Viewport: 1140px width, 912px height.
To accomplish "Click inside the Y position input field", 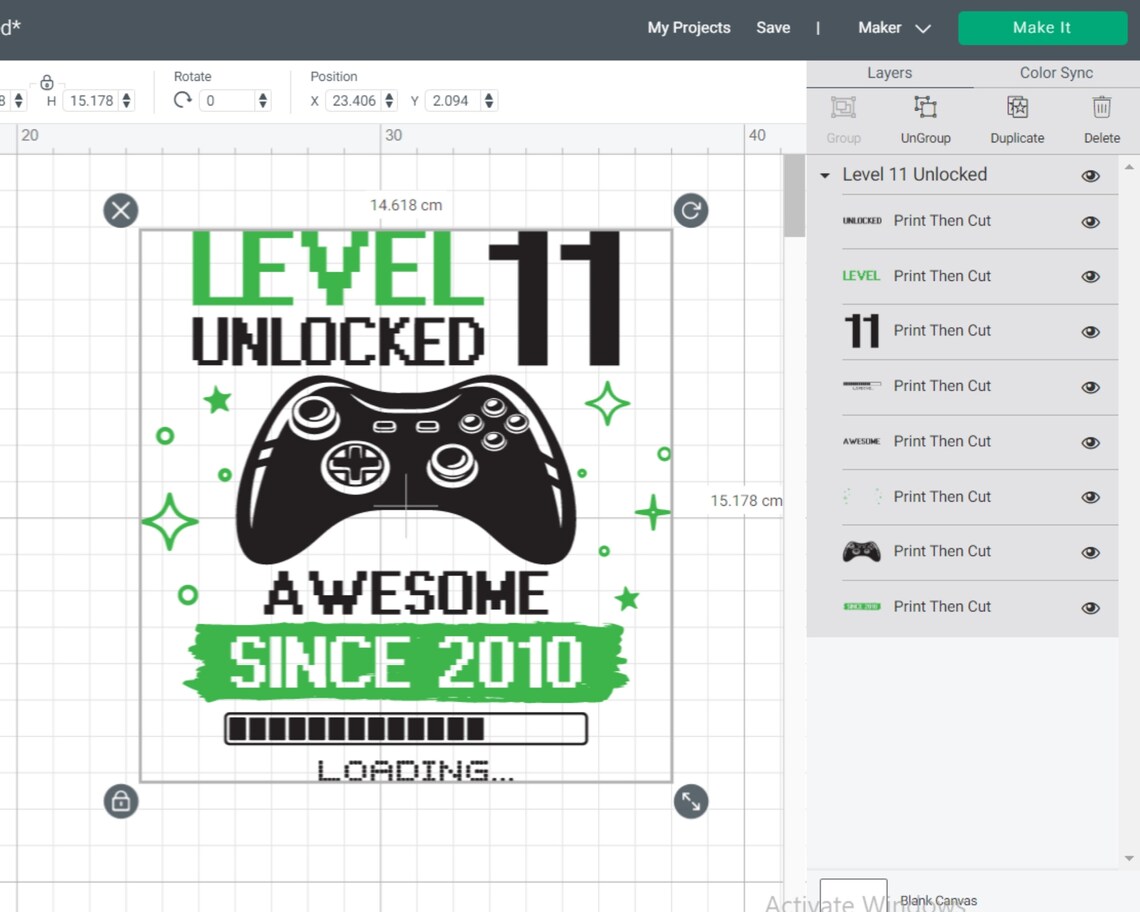I will click(450, 100).
